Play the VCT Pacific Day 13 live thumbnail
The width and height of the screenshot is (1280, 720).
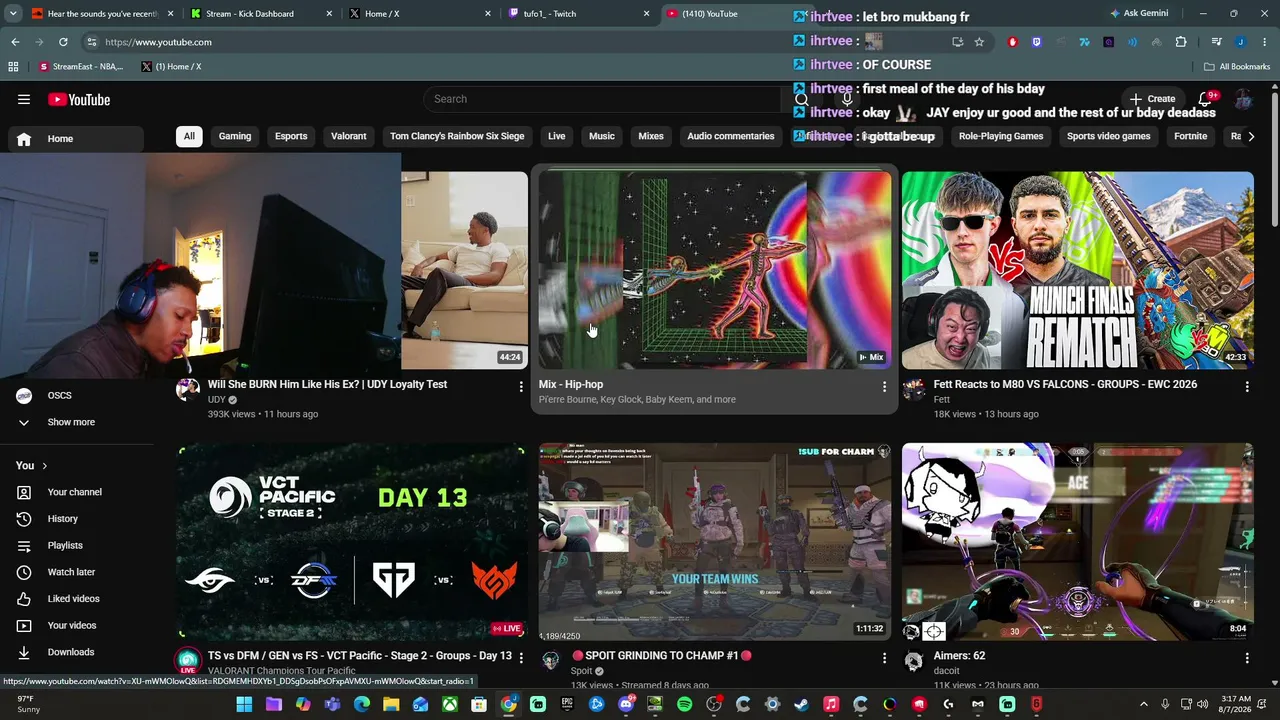coord(352,541)
